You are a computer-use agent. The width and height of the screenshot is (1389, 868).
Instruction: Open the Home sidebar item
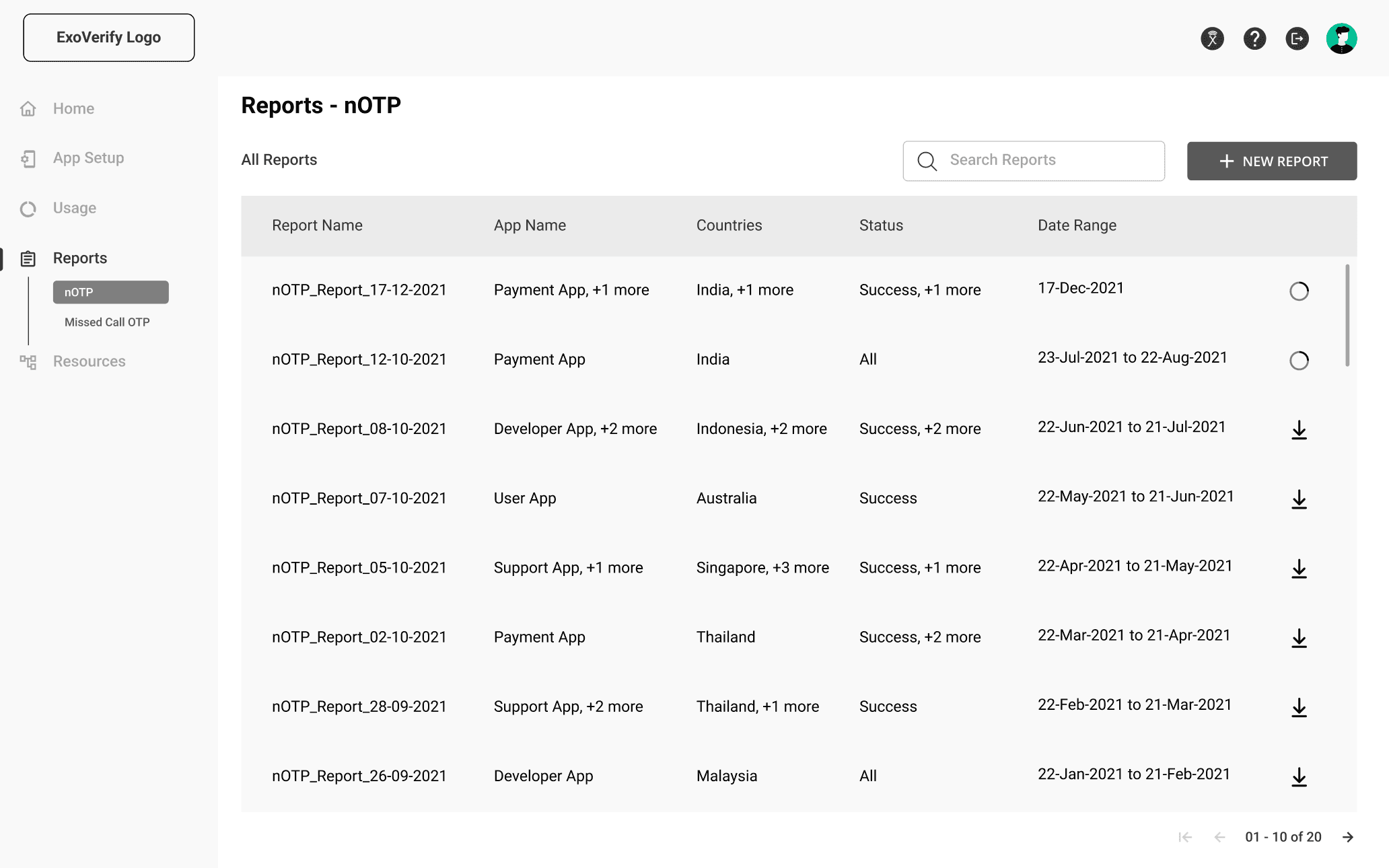point(73,108)
